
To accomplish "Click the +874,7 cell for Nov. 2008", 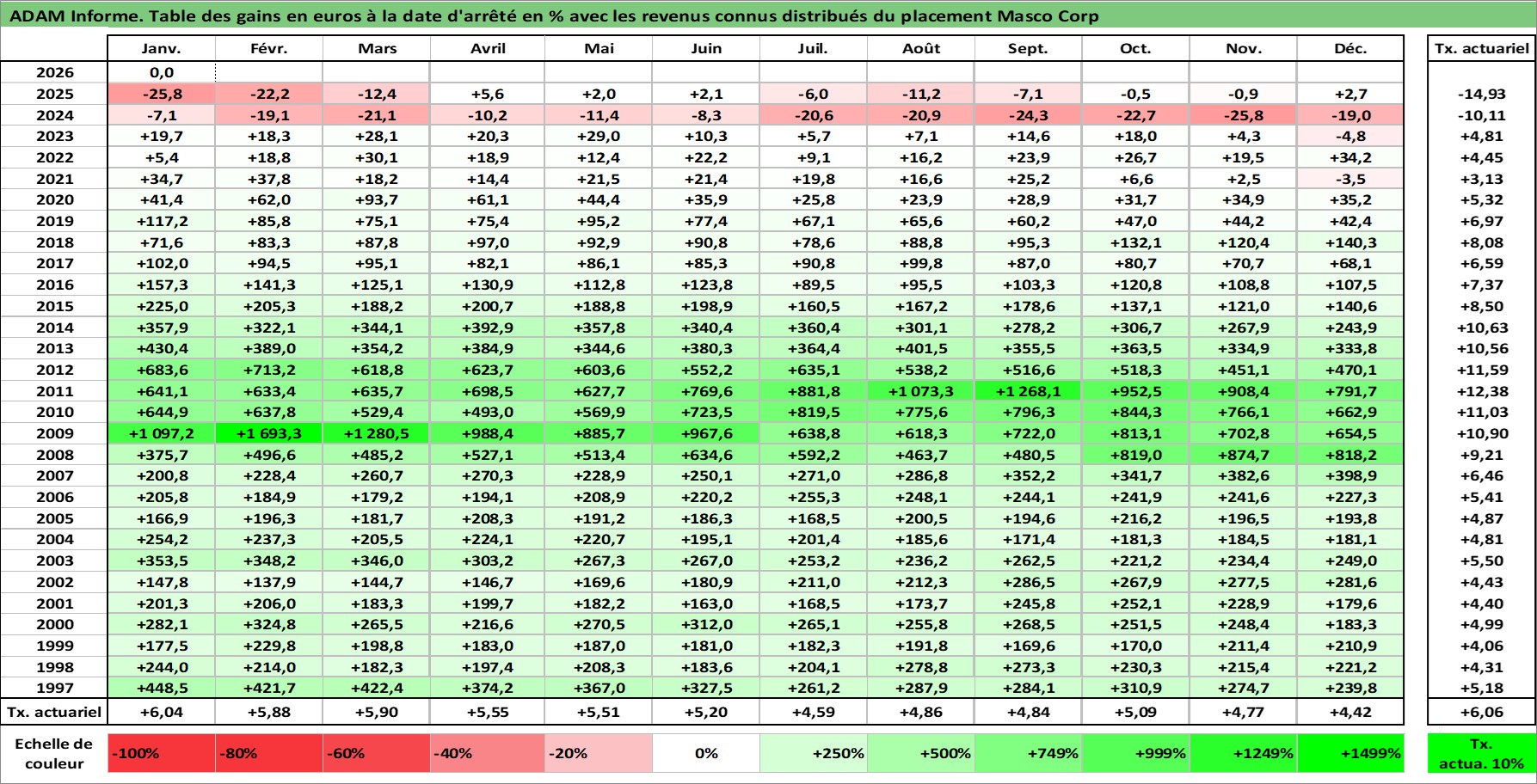I will click(x=1243, y=455).
